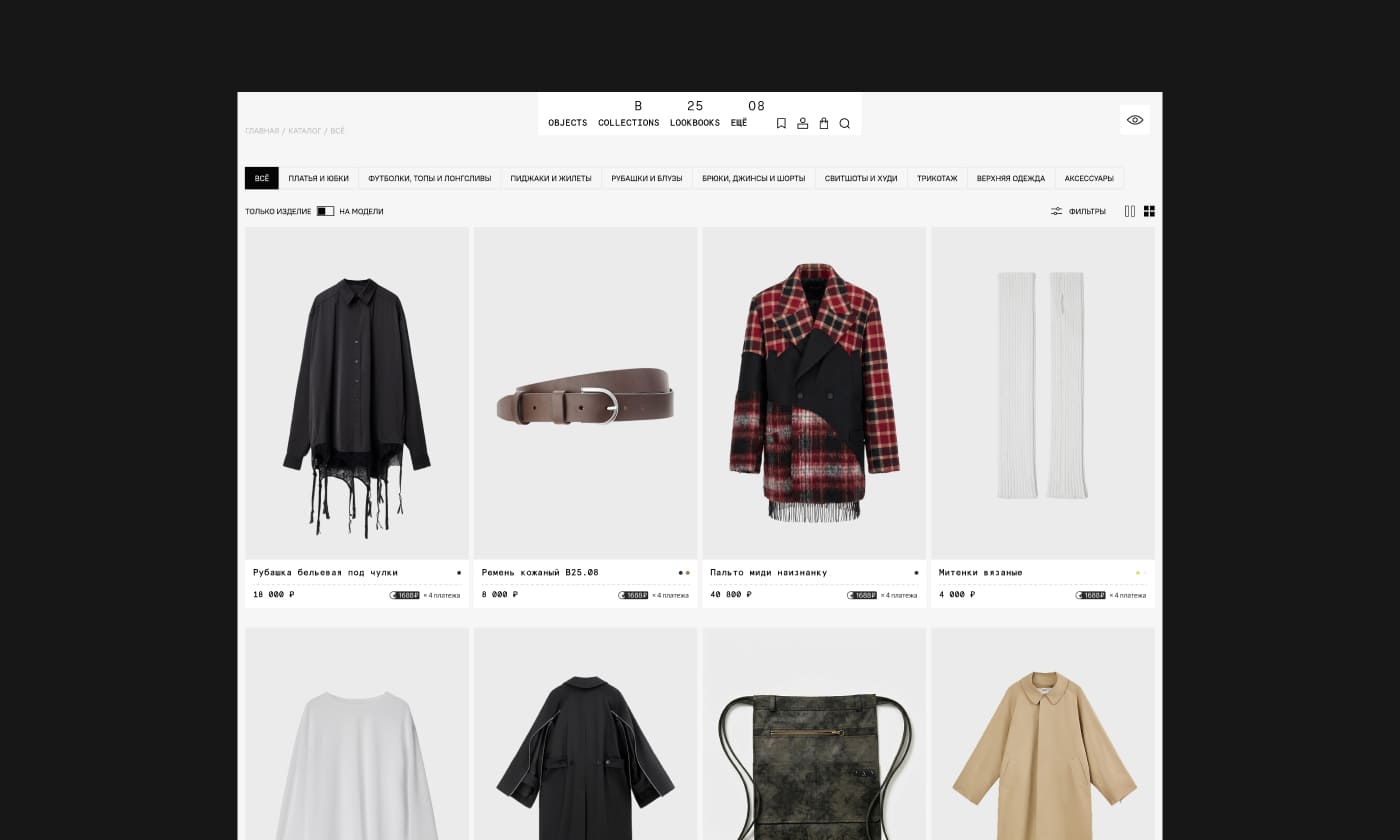The height and width of the screenshot is (840, 1400).
Task: Select Футболки, топы и лонгсливы category tab
Action: pos(430,178)
